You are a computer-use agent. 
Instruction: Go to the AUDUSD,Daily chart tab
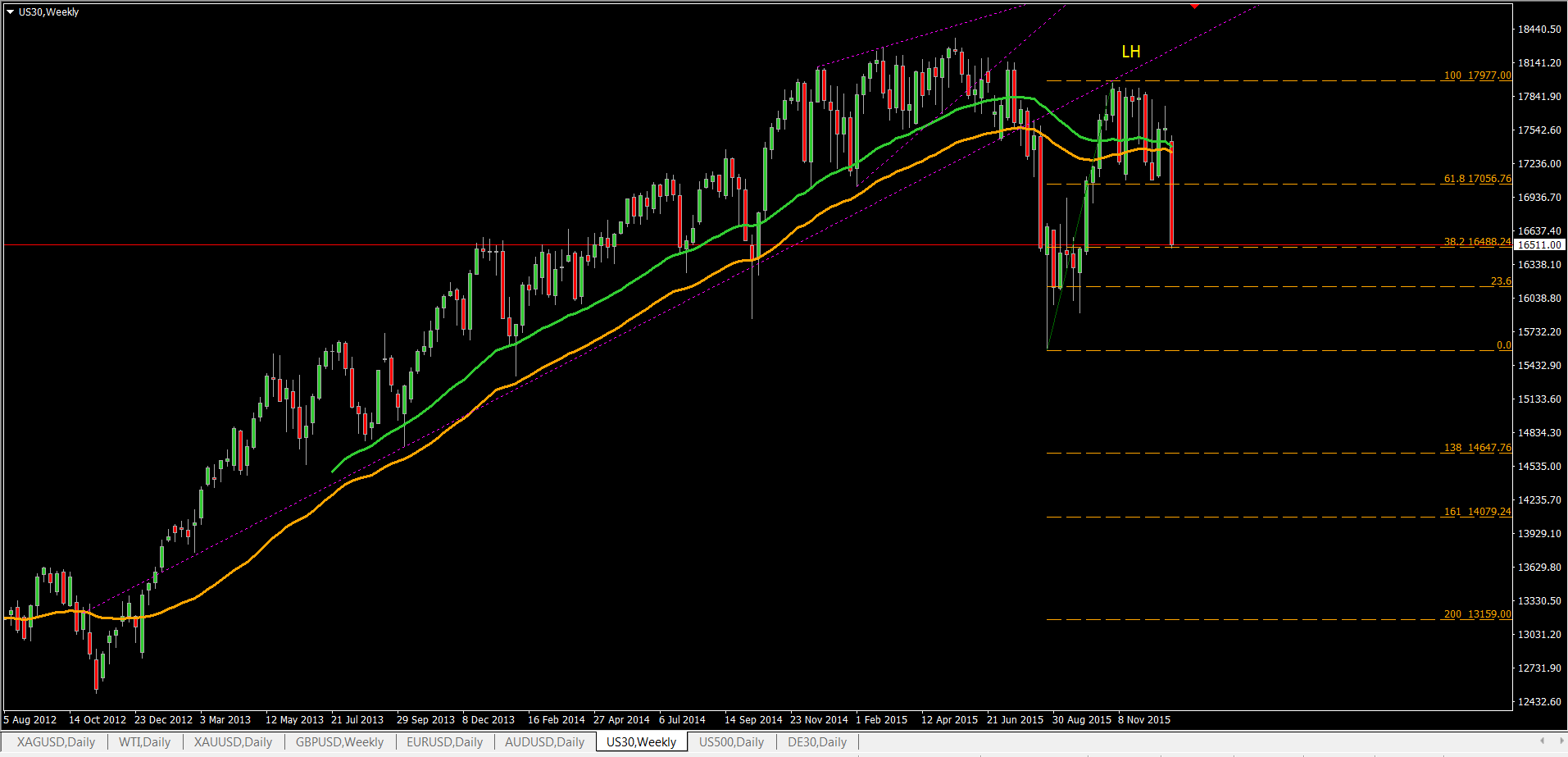click(x=544, y=742)
